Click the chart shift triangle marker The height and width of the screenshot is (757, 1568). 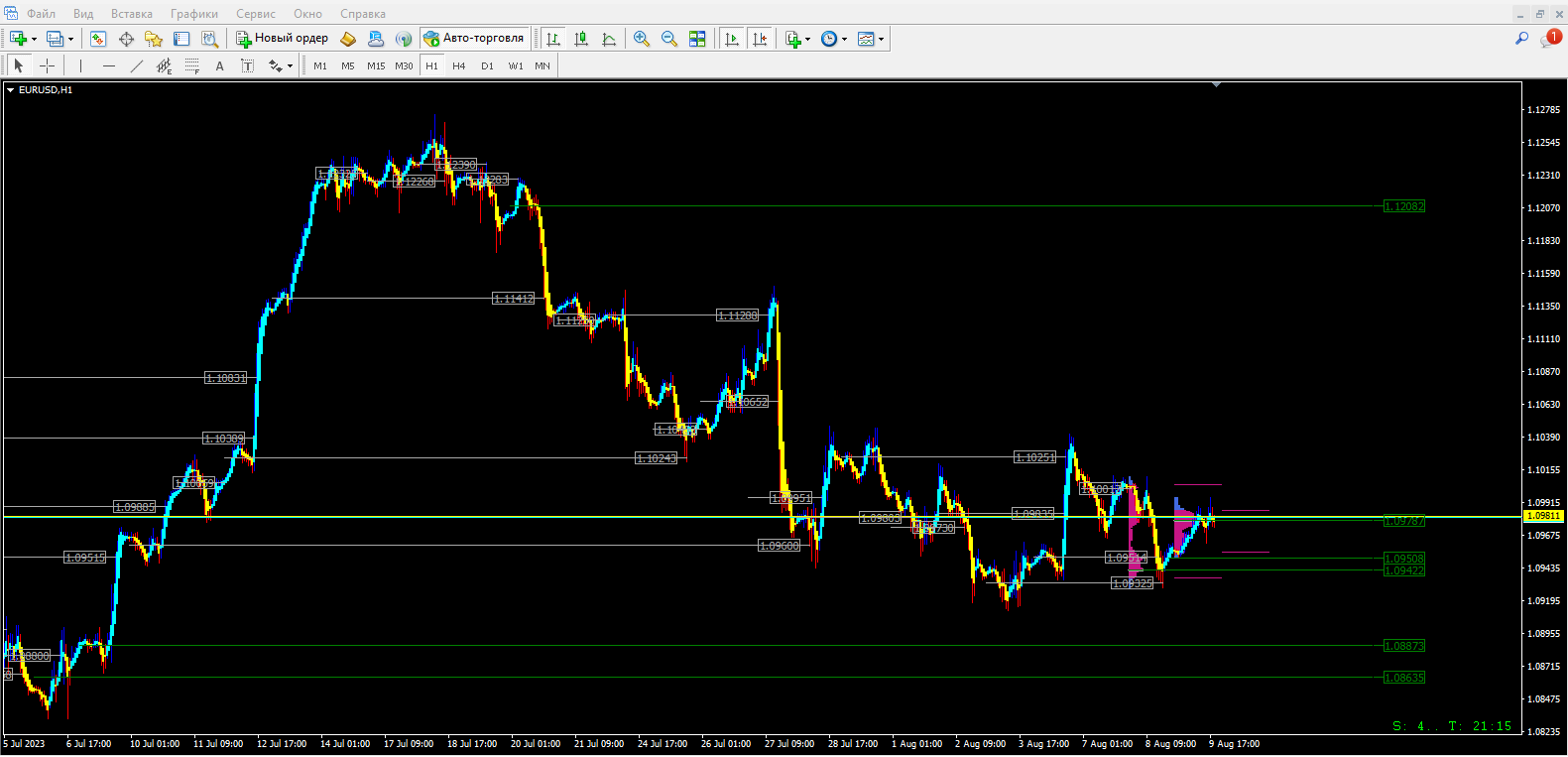1216,85
